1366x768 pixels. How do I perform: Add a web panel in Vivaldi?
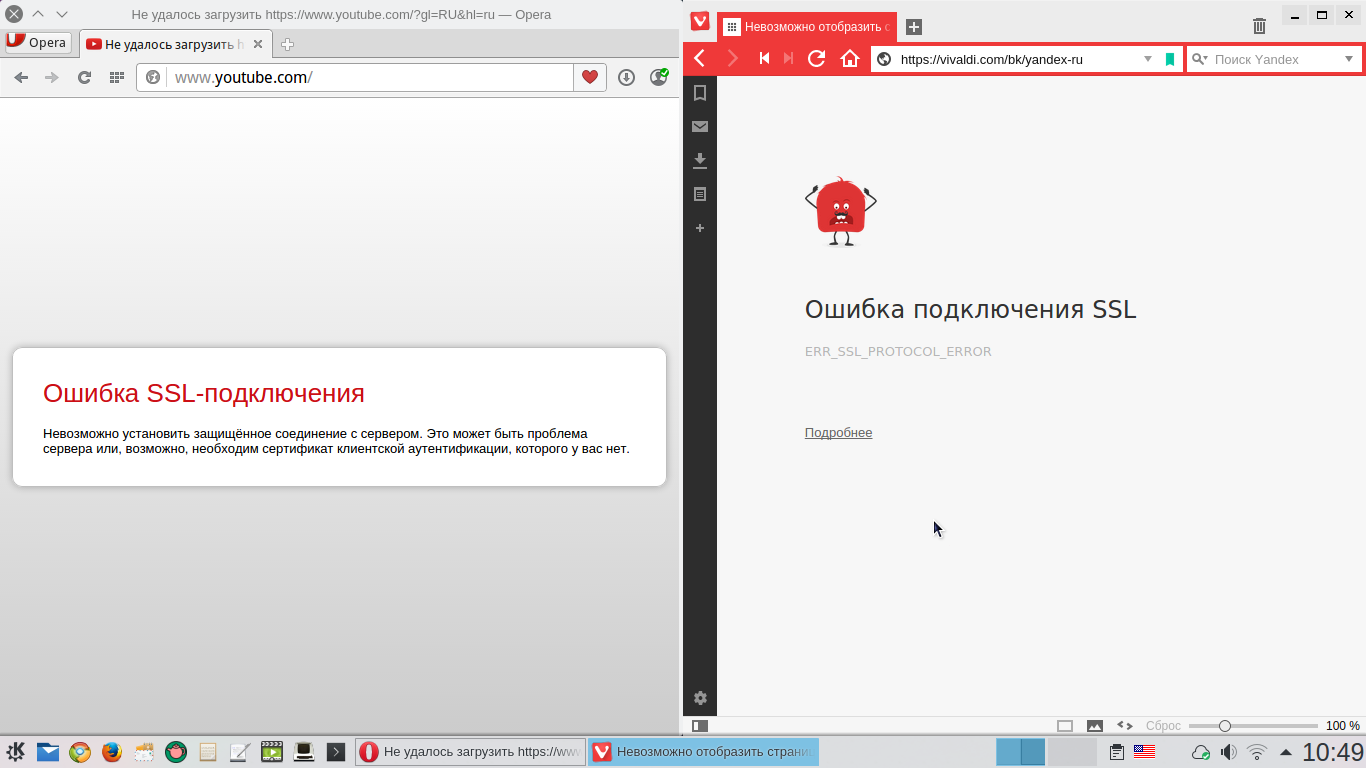700,228
